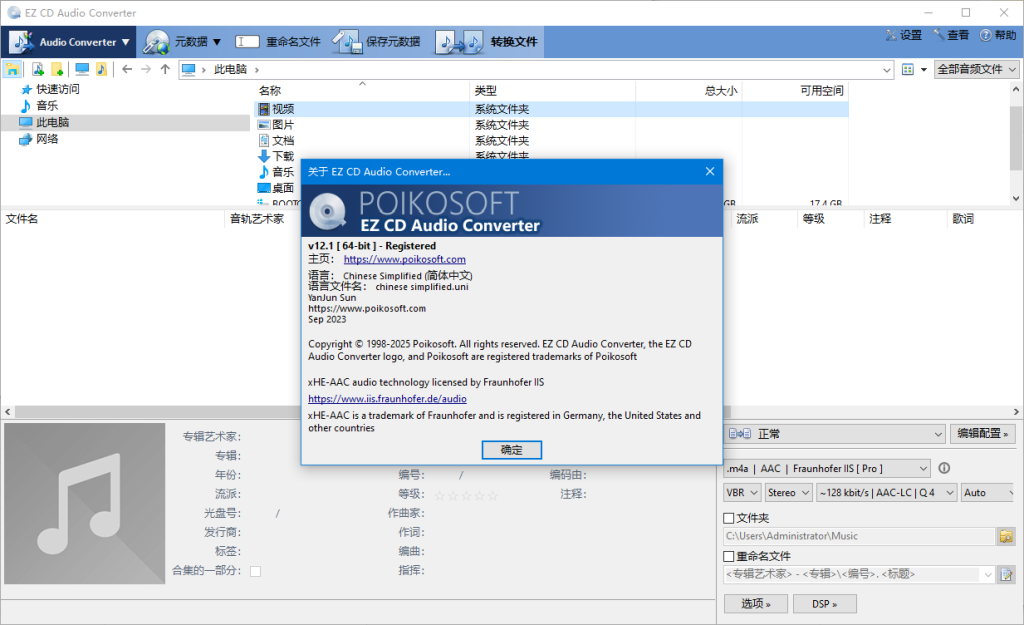Sort by the 可用空间 column header
This screenshot has height=625, width=1024.
[795, 91]
